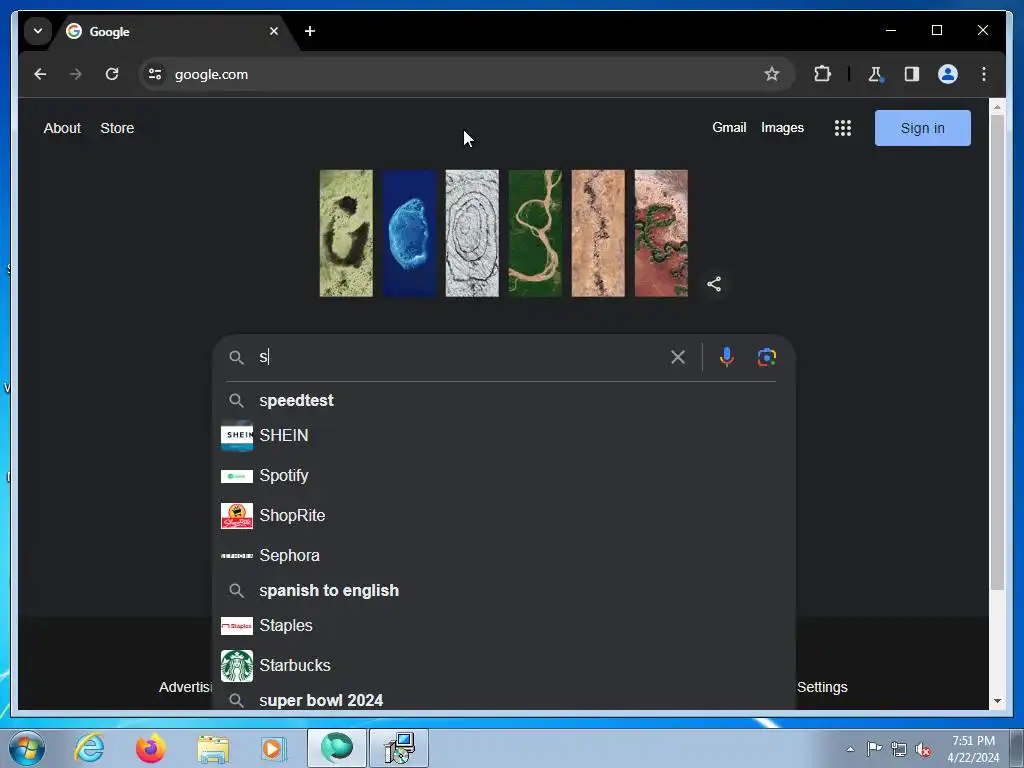This screenshot has height=768, width=1024.
Task: Show hidden system tray icons
Action: click(850, 749)
